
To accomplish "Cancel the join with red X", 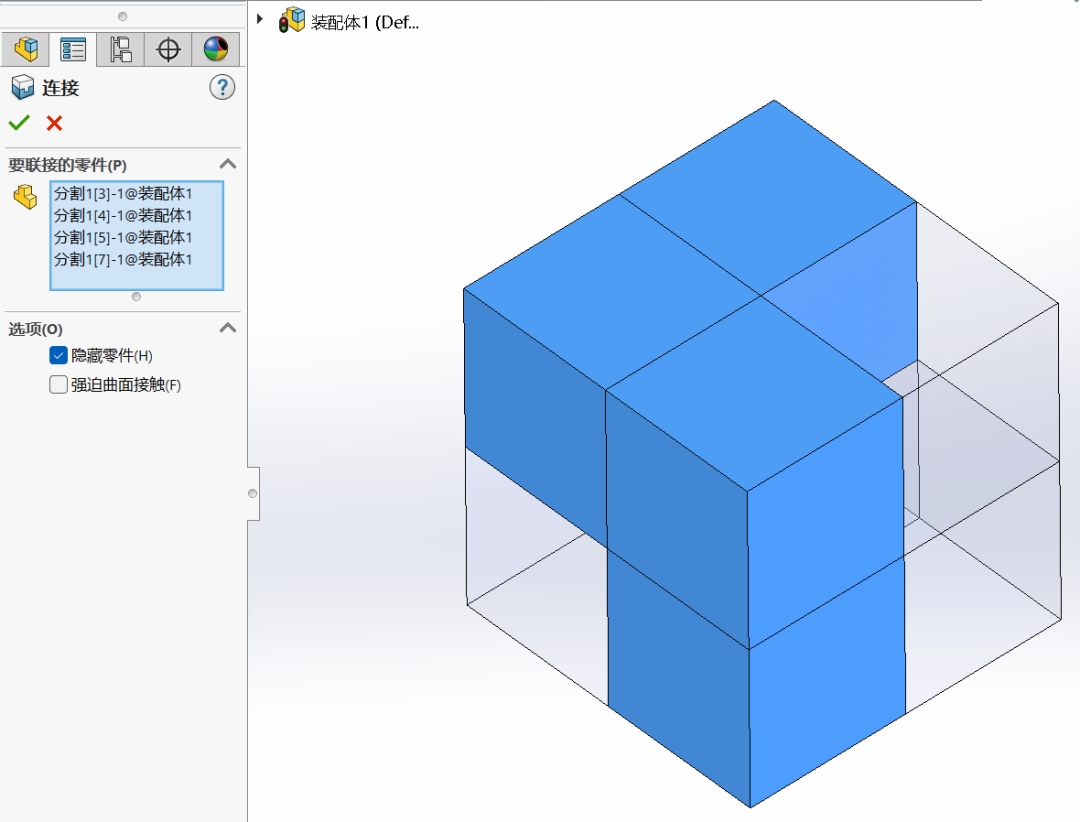I will point(54,123).
